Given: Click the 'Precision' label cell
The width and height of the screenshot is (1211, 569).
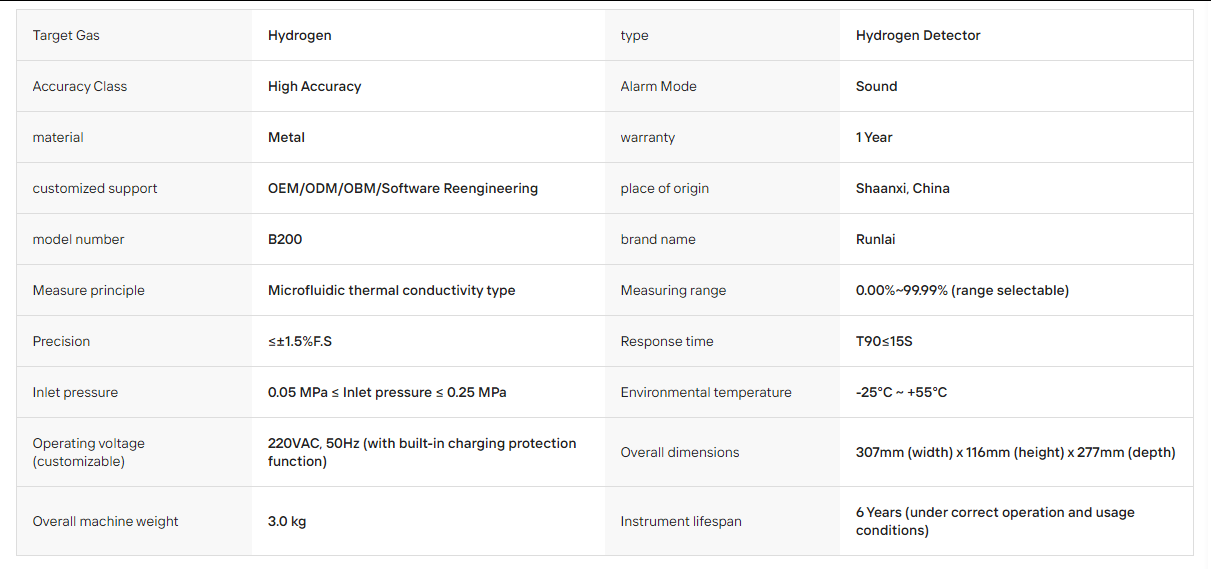Looking at the screenshot, I should [62, 341].
